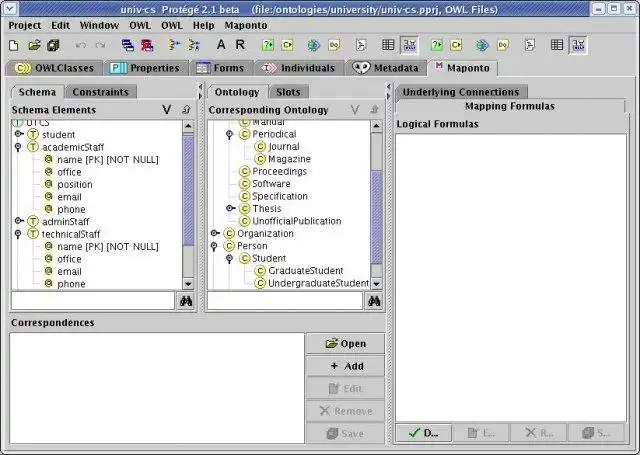Switch to the Metadata tab
The height and width of the screenshot is (455, 640).
tap(386, 68)
